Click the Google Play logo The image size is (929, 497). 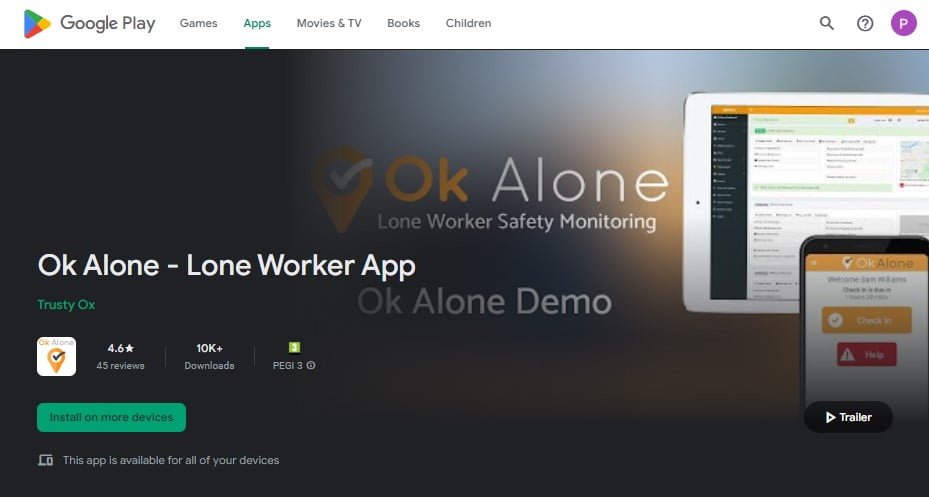click(89, 24)
